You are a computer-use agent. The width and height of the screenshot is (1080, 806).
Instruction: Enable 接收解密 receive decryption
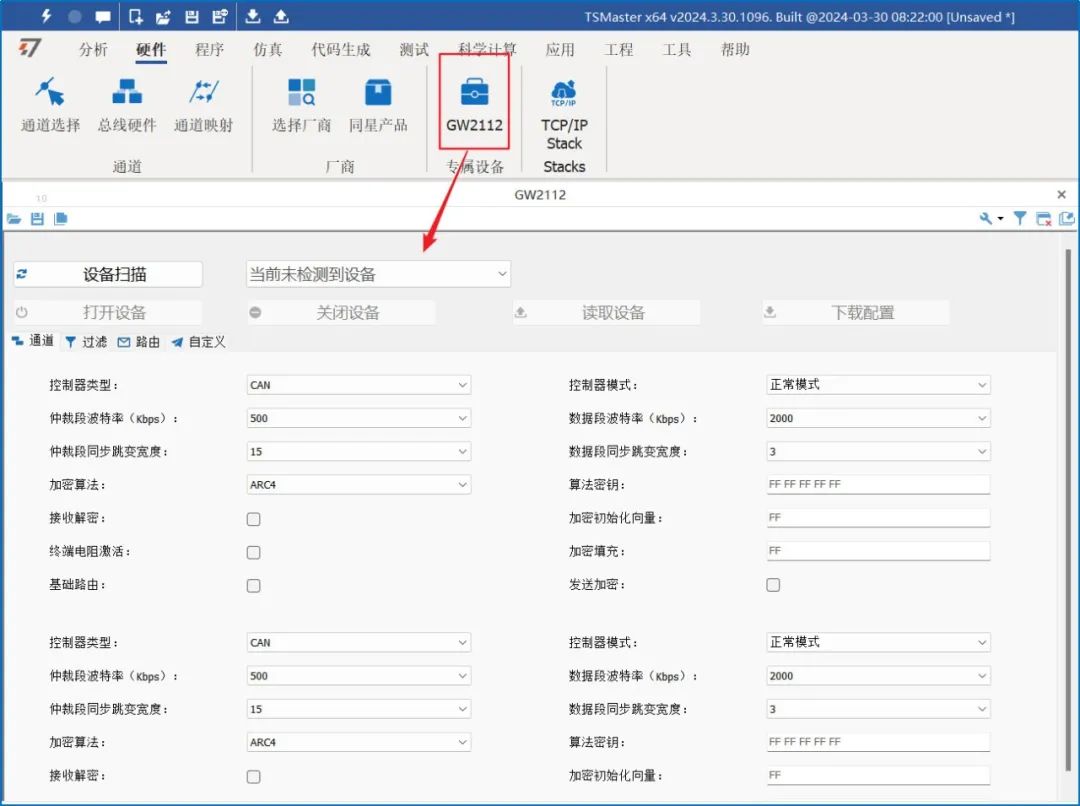click(x=253, y=518)
